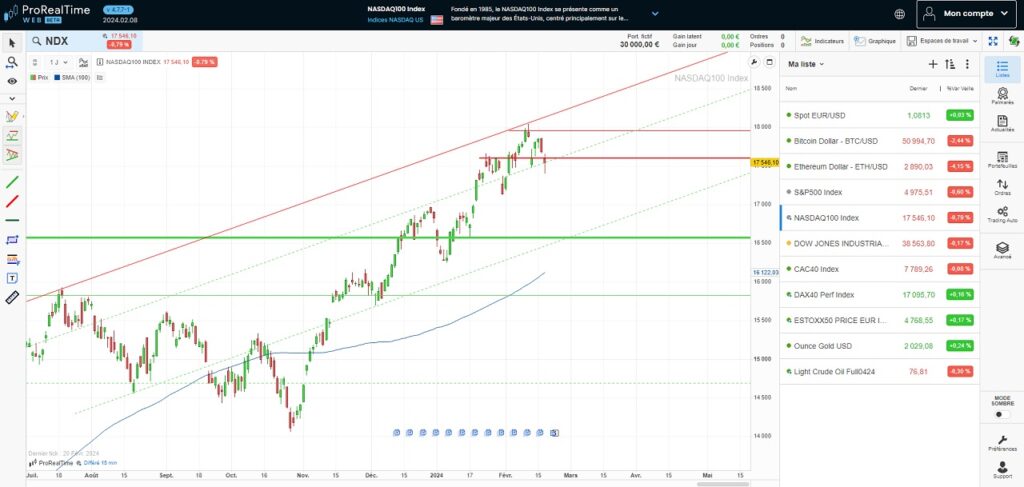Sort by the Nom column header
Image resolution: width=1024 pixels, height=487 pixels.
(791, 88)
